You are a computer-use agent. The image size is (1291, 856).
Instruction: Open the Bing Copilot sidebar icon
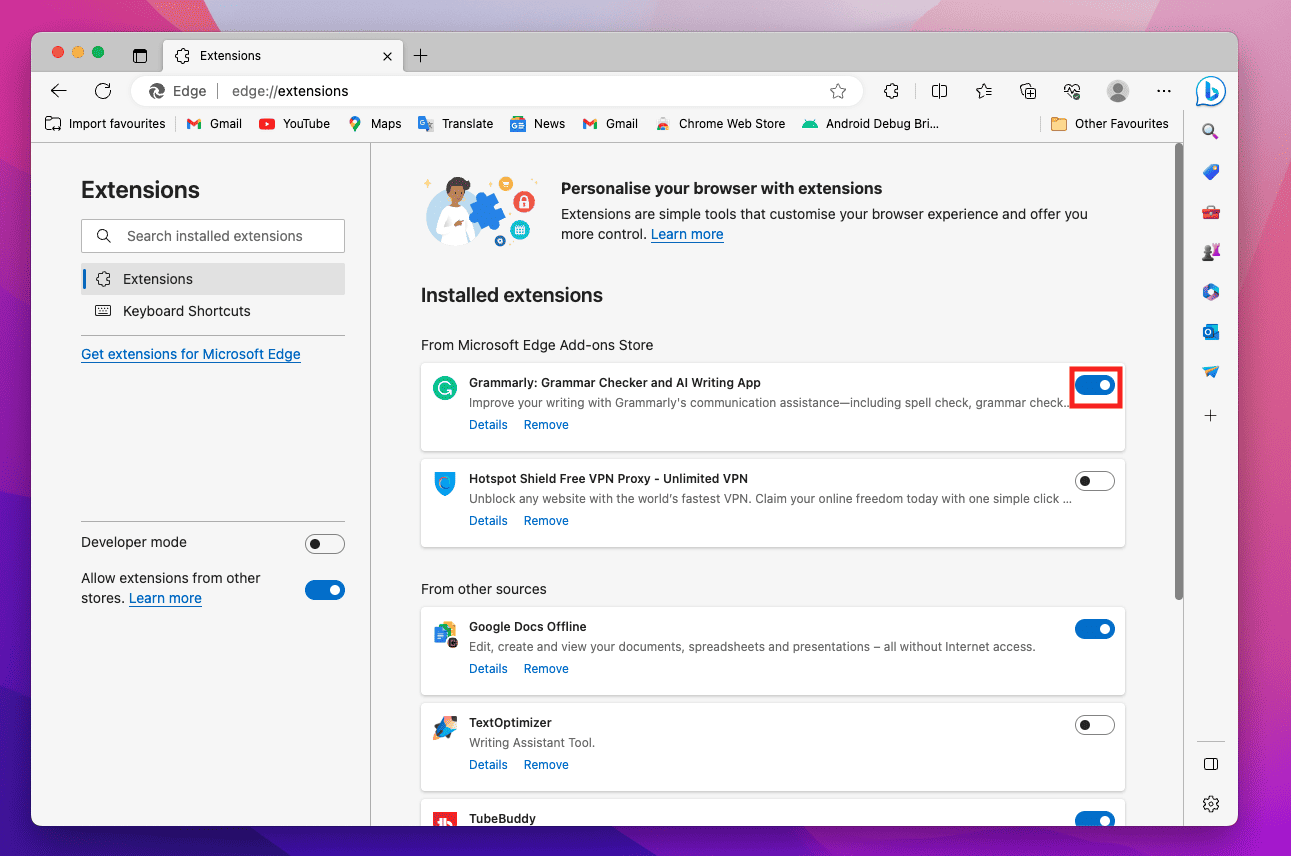coord(1210,91)
